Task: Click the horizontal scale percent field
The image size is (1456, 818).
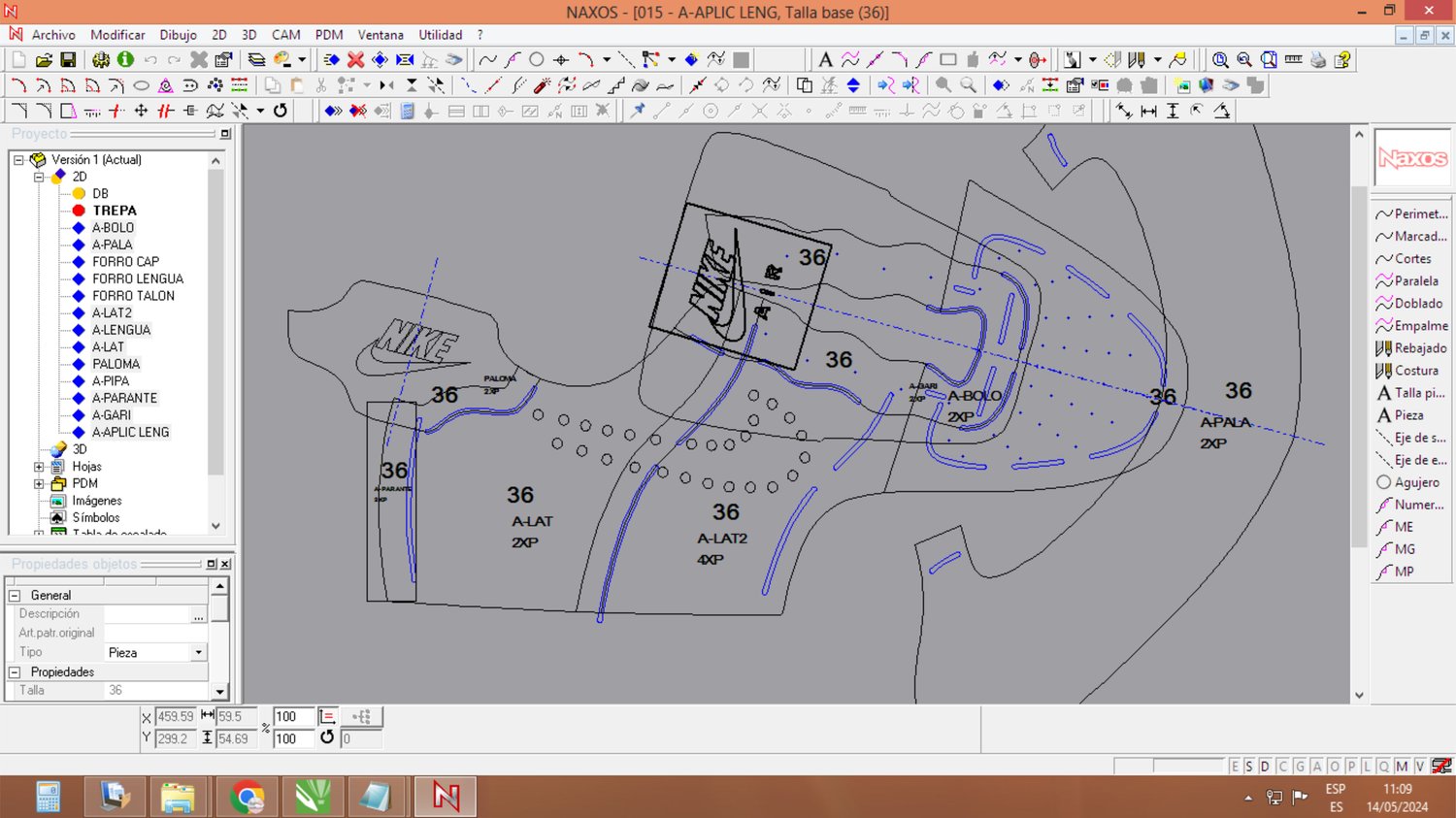Action: point(293,716)
